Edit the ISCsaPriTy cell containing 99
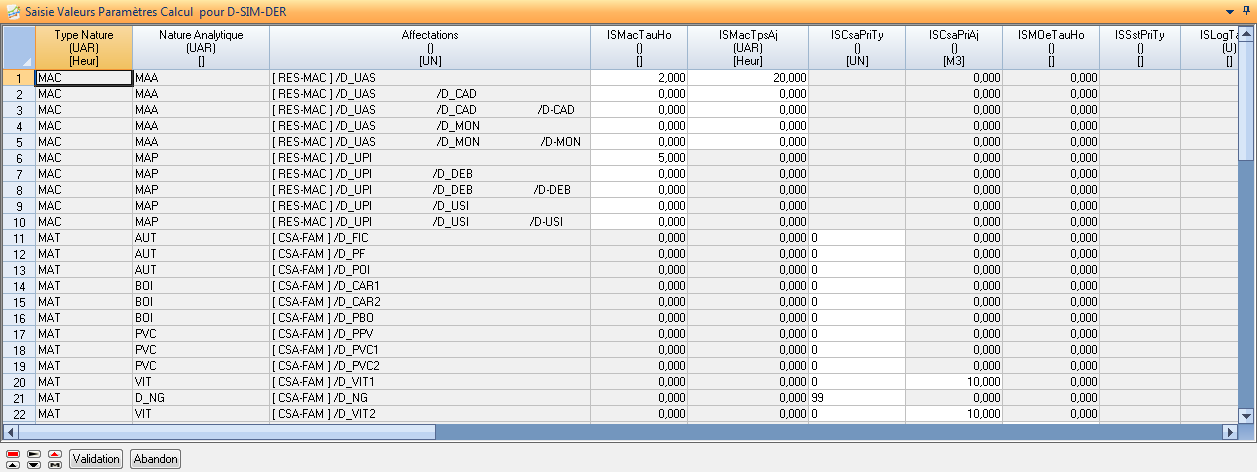Screen dimensions: 1257x472 (856, 397)
